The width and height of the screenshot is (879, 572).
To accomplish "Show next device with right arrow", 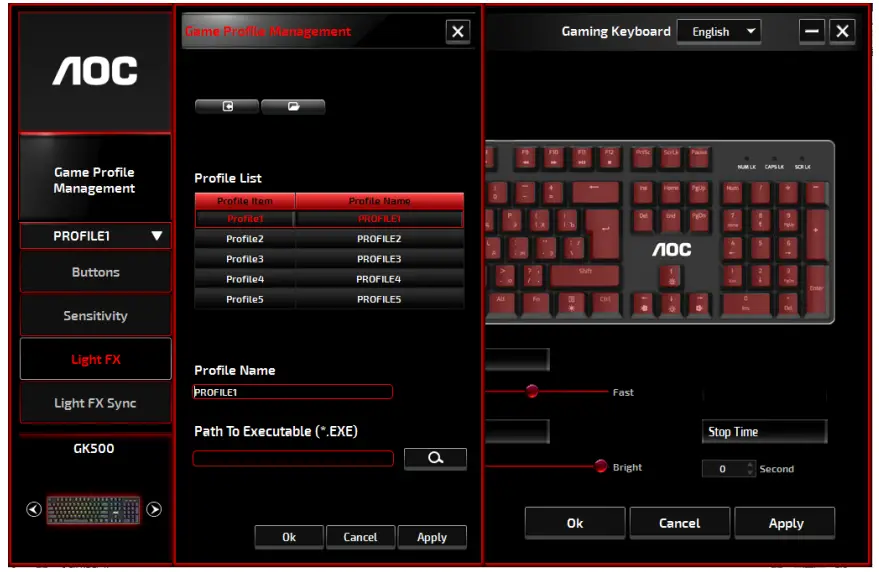I will click(154, 509).
